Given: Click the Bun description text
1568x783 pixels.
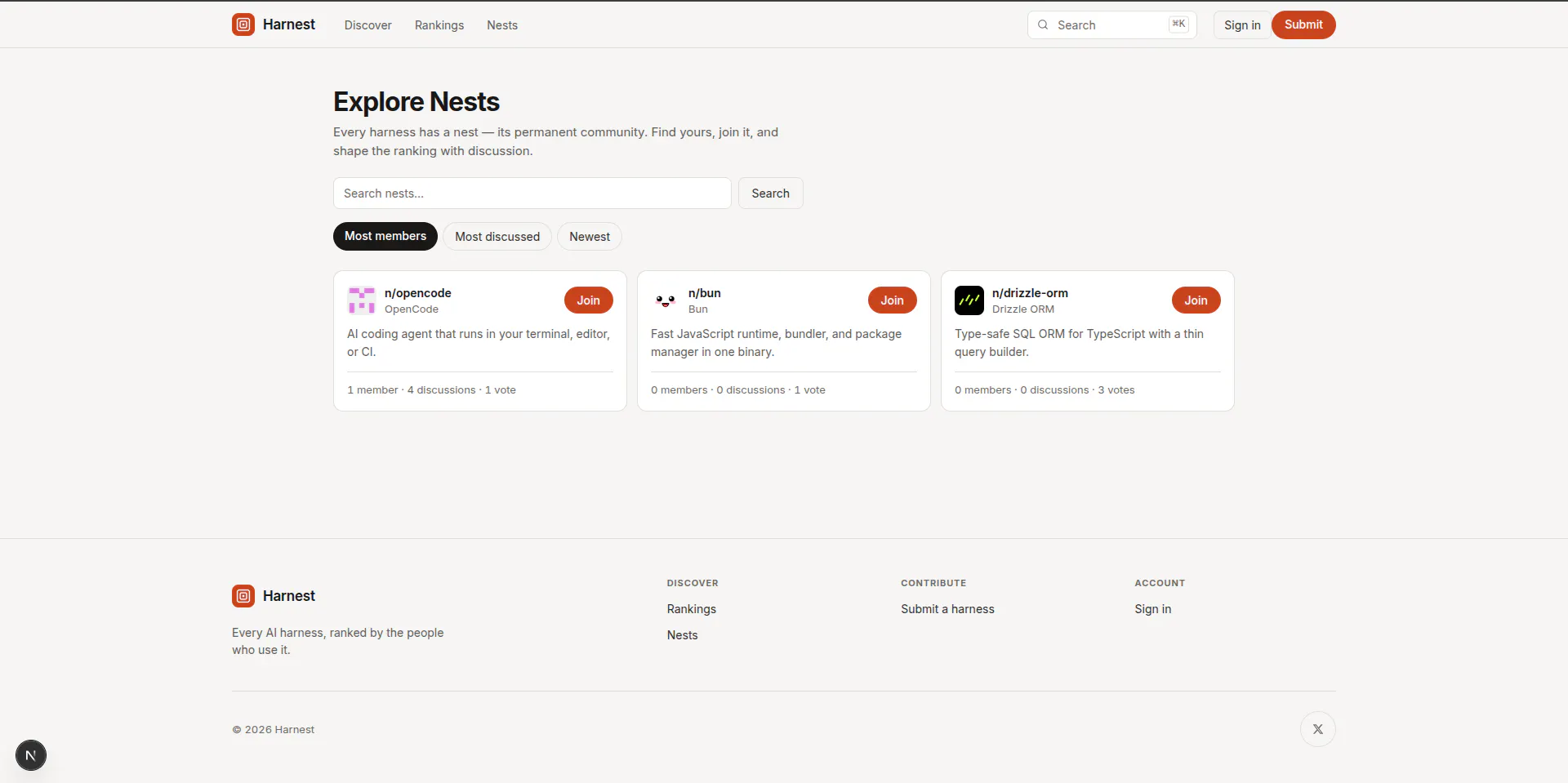Looking at the screenshot, I should click(x=777, y=343).
